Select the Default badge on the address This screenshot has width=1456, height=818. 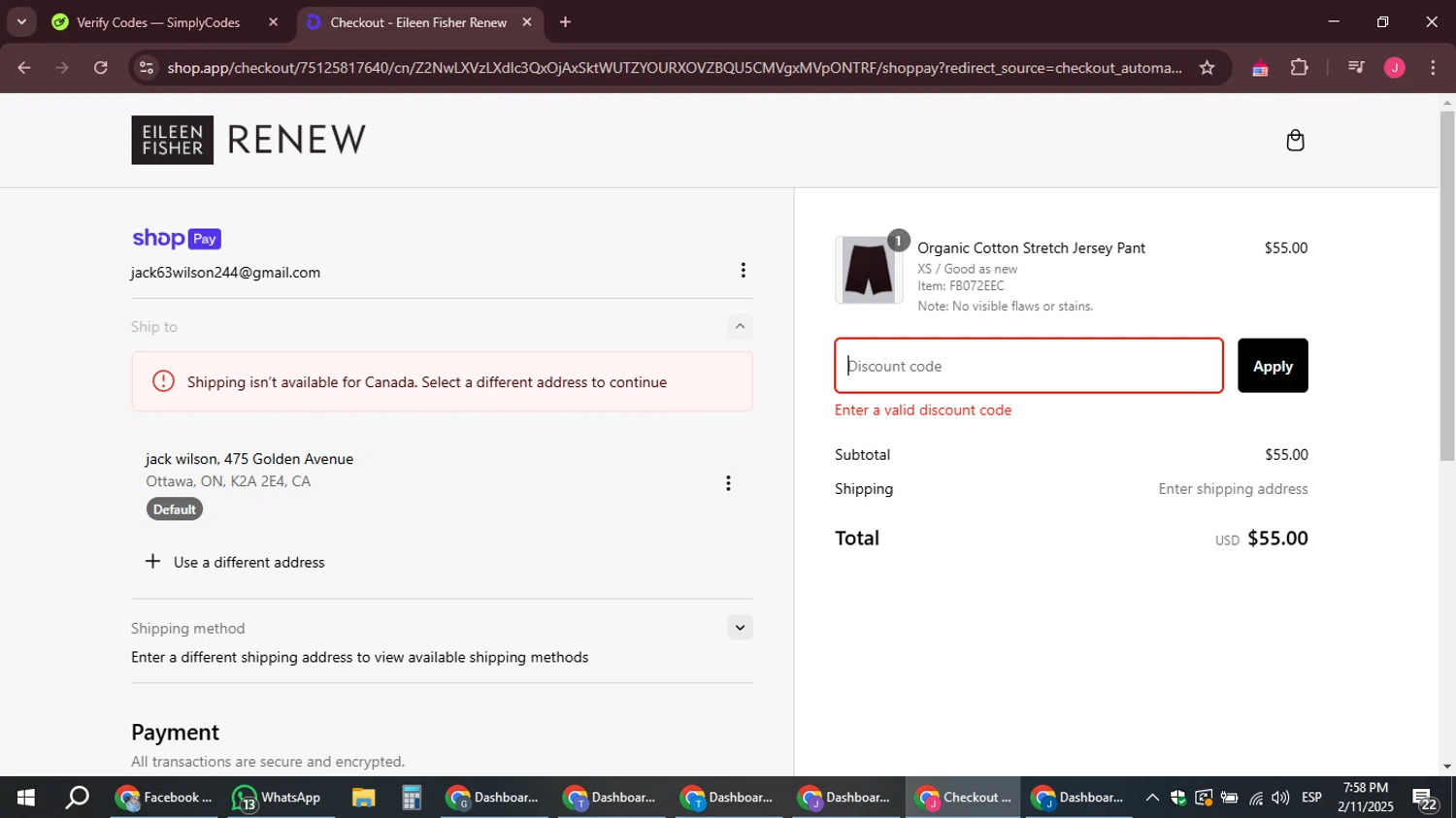175,509
